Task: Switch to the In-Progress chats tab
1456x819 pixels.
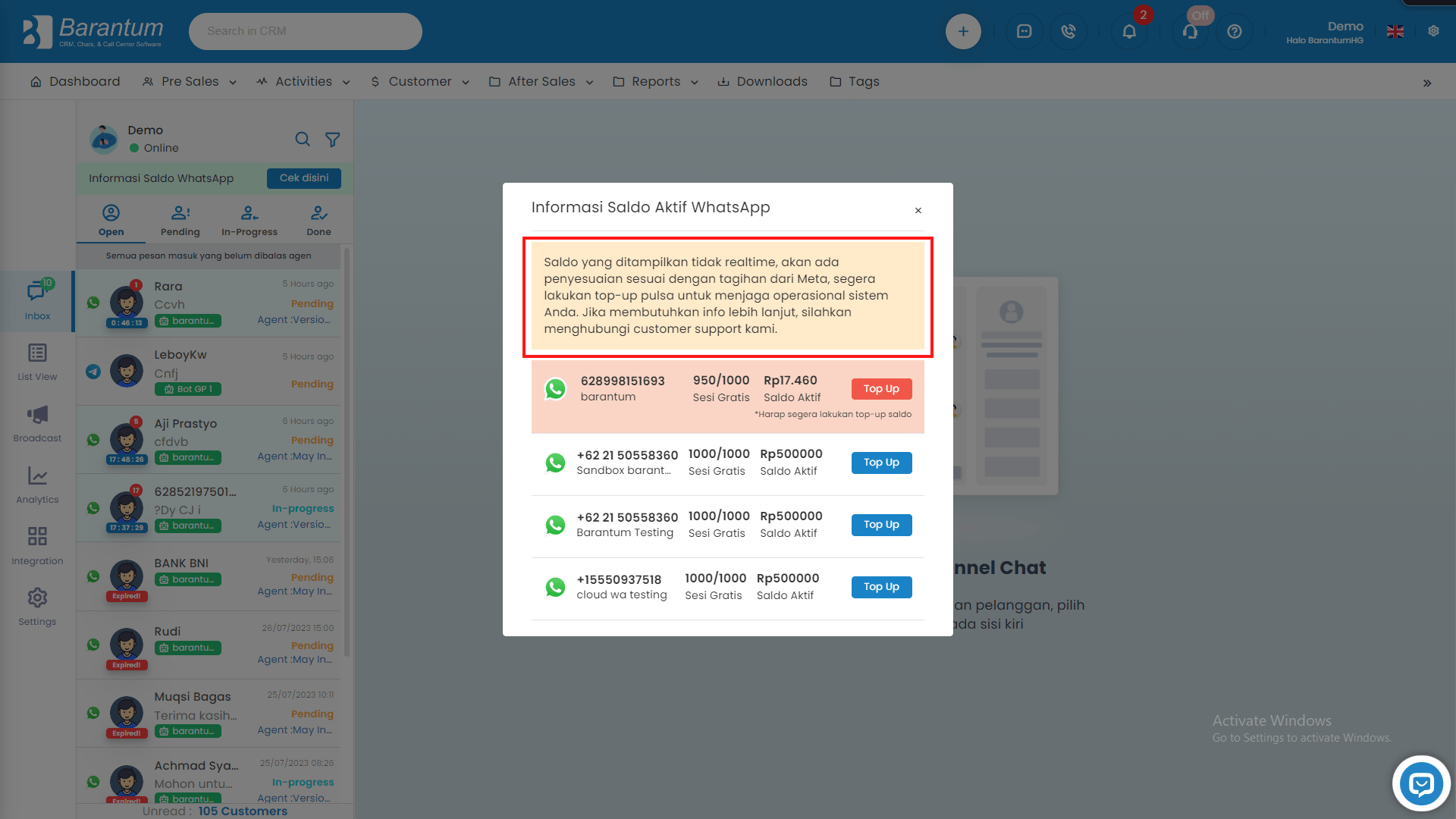Action: click(249, 221)
